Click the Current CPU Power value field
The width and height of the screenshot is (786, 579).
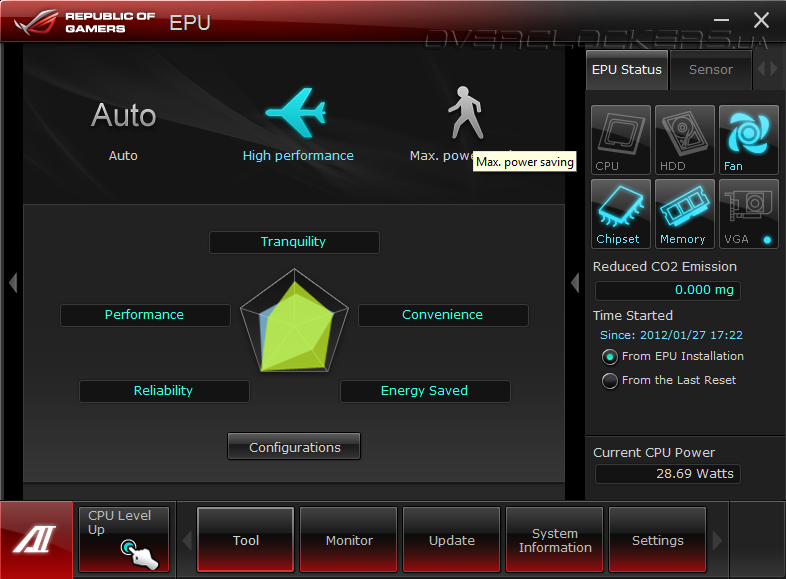(x=667, y=474)
